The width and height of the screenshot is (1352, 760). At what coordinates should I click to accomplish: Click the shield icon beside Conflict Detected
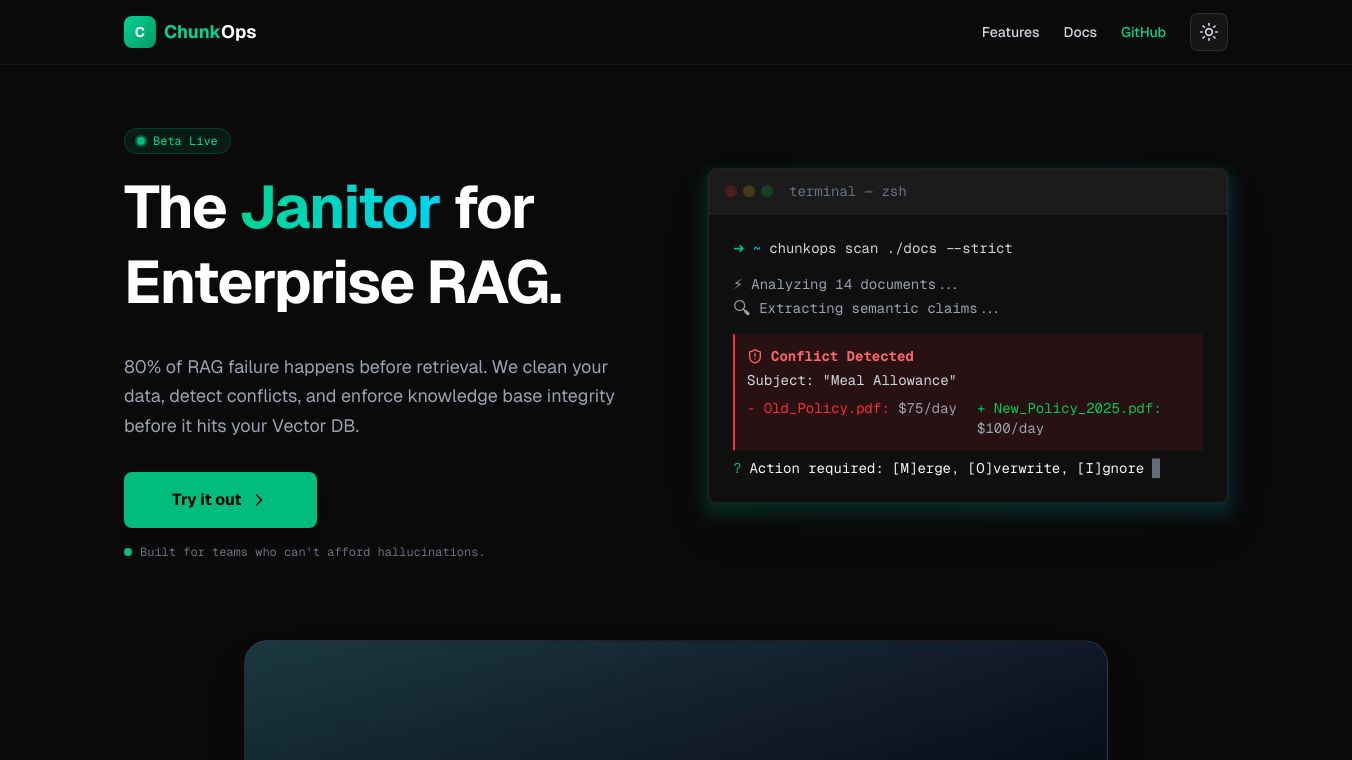[755, 356]
